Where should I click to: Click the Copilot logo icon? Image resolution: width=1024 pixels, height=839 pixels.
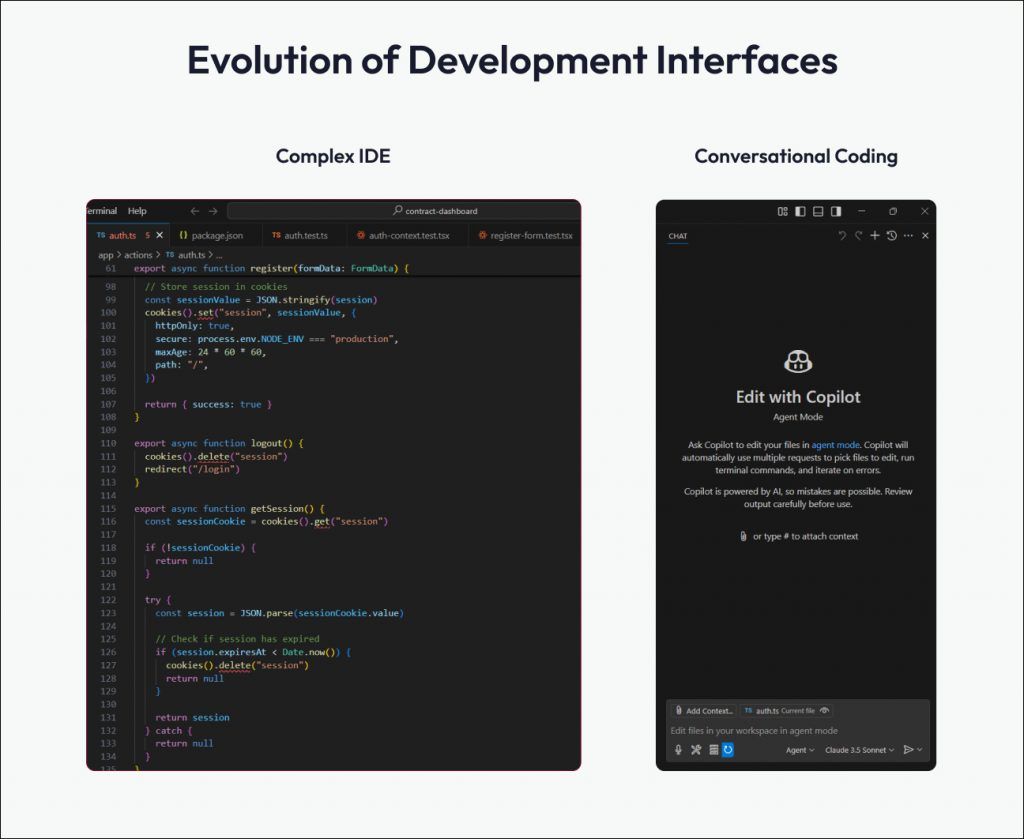(798, 362)
